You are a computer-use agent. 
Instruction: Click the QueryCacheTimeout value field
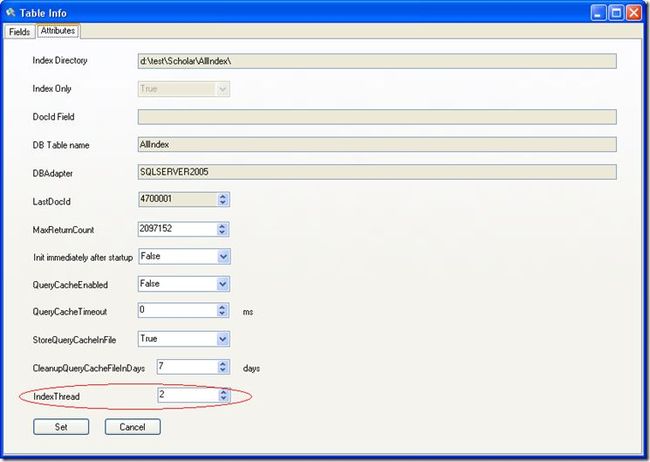[177, 310]
